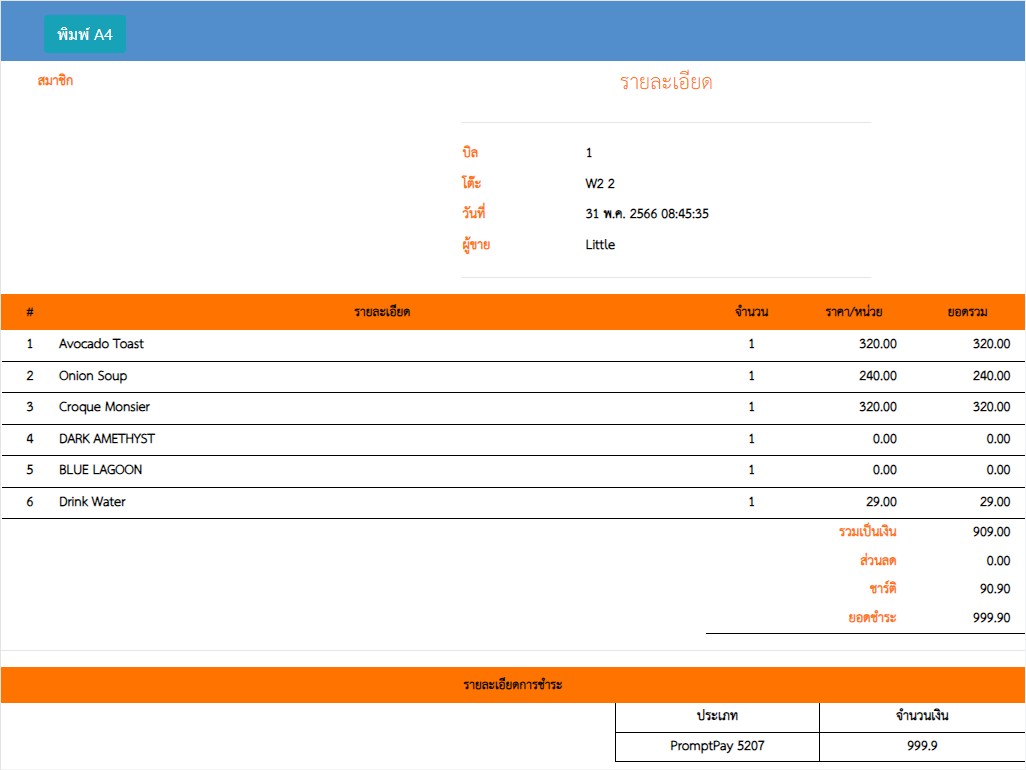Click the พิมพ์ A4 print button

(84, 34)
